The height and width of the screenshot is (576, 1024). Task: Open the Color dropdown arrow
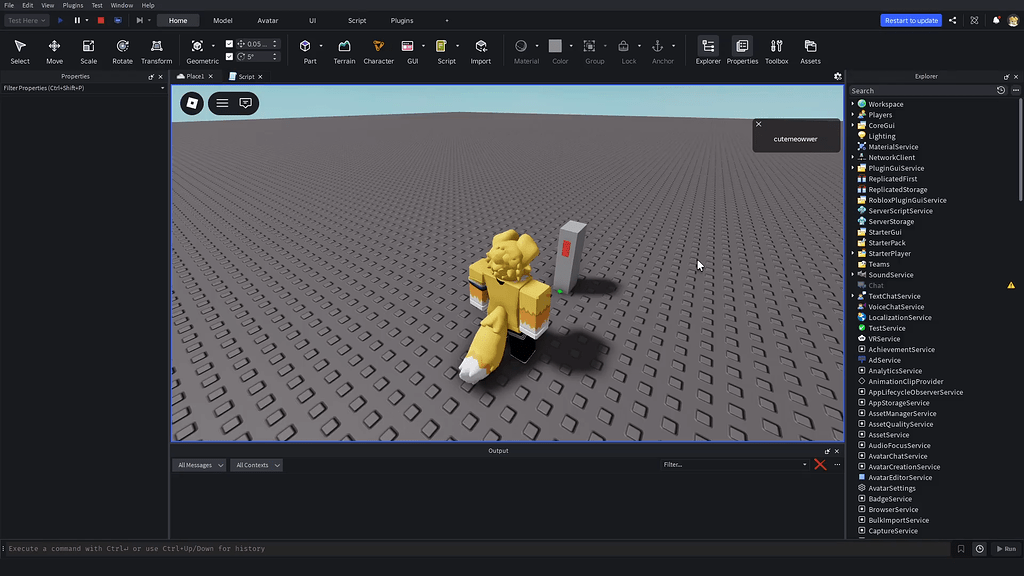pos(571,46)
